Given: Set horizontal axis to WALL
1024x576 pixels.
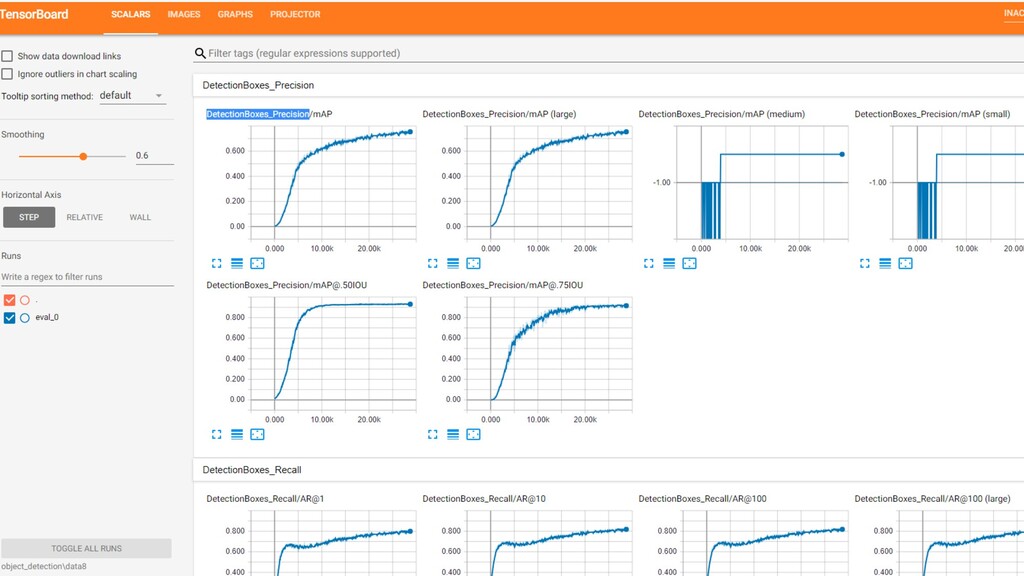Looking at the screenshot, I should coord(140,217).
